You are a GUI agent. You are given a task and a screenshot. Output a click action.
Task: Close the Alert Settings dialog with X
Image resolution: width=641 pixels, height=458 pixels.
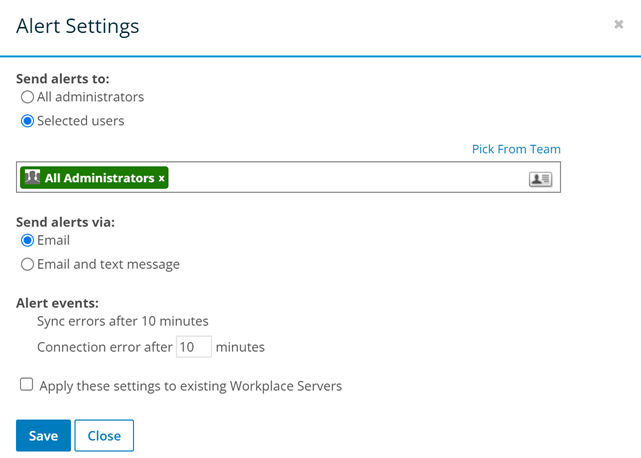pyautogui.click(x=619, y=25)
